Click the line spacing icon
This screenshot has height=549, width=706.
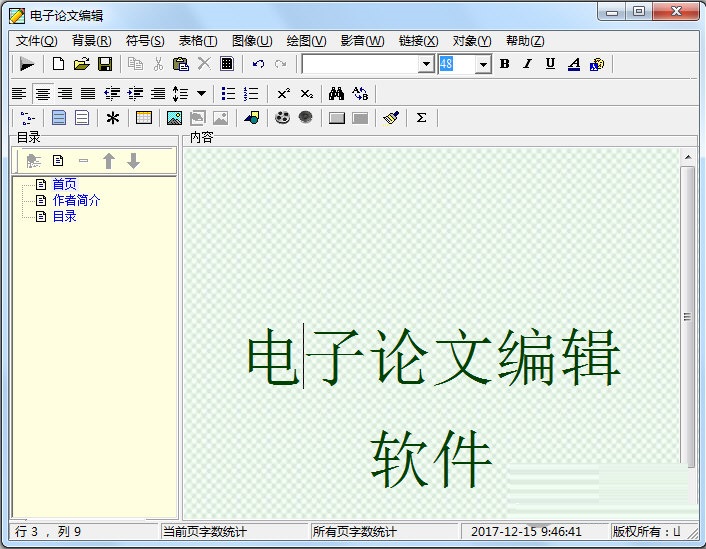point(181,94)
